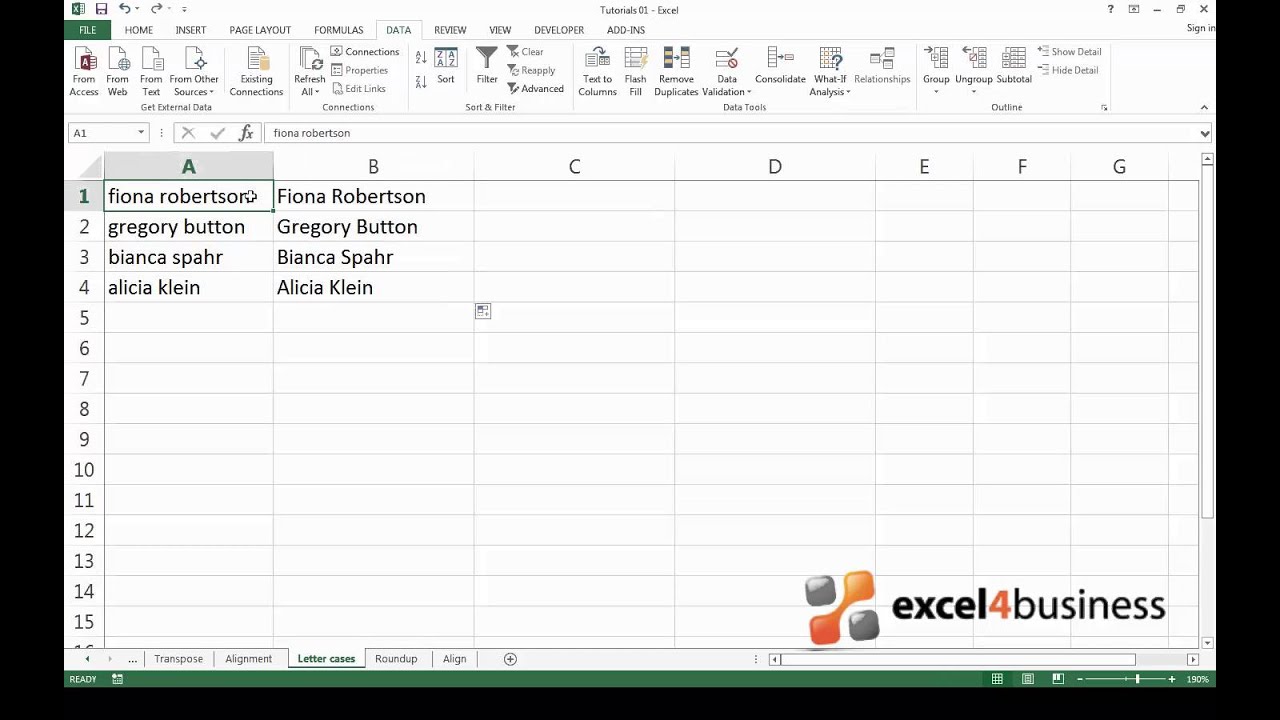Click the horizontal scrollbar right arrow
Screen dimensions: 1280x720
[x=1192, y=659]
